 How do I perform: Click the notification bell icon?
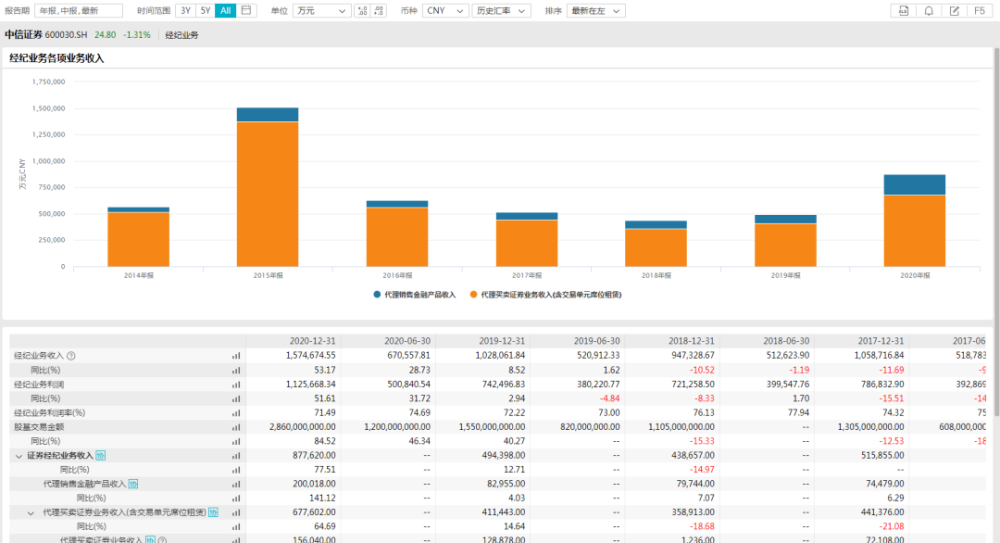(929, 11)
